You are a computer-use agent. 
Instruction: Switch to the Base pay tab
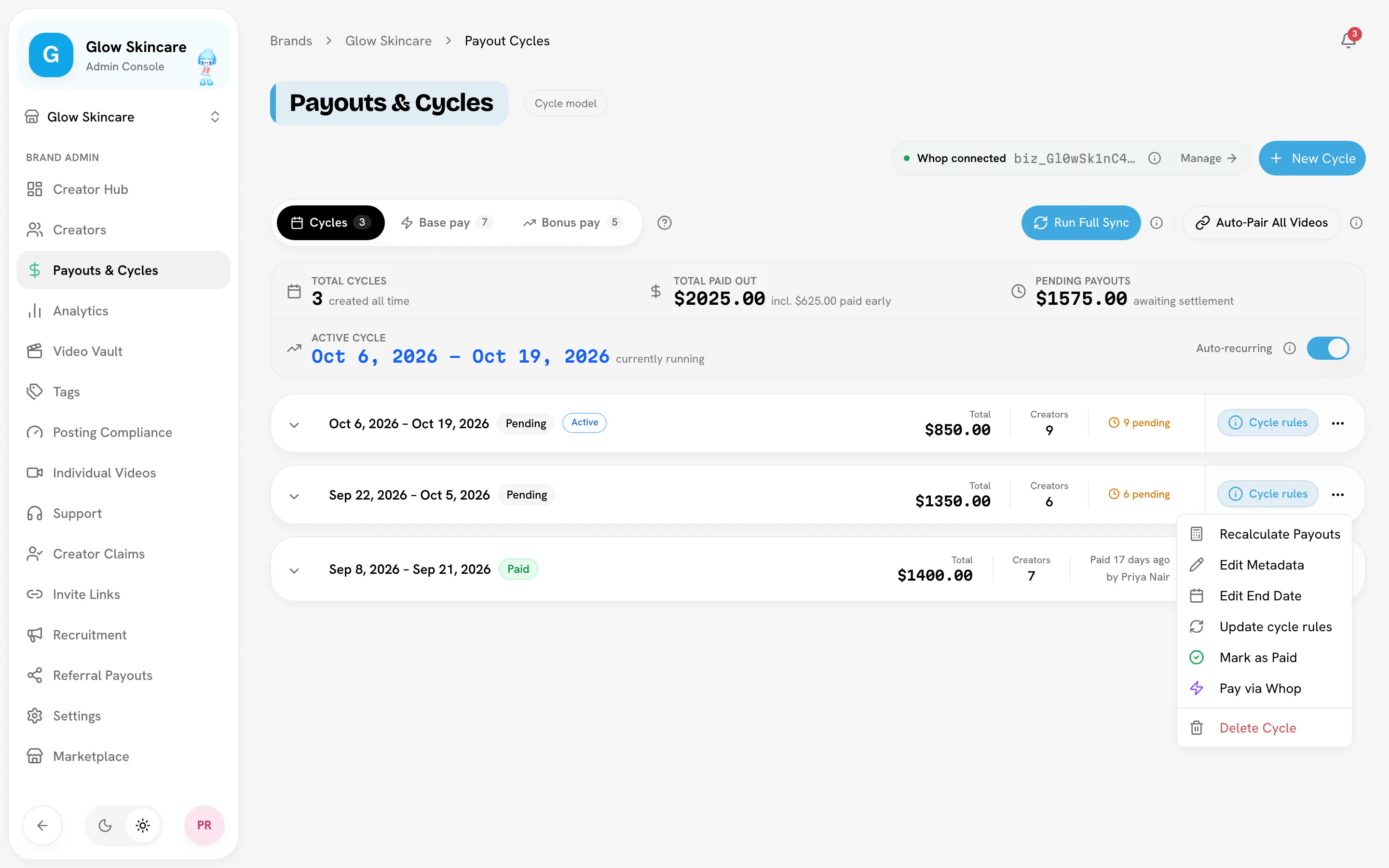446,223
